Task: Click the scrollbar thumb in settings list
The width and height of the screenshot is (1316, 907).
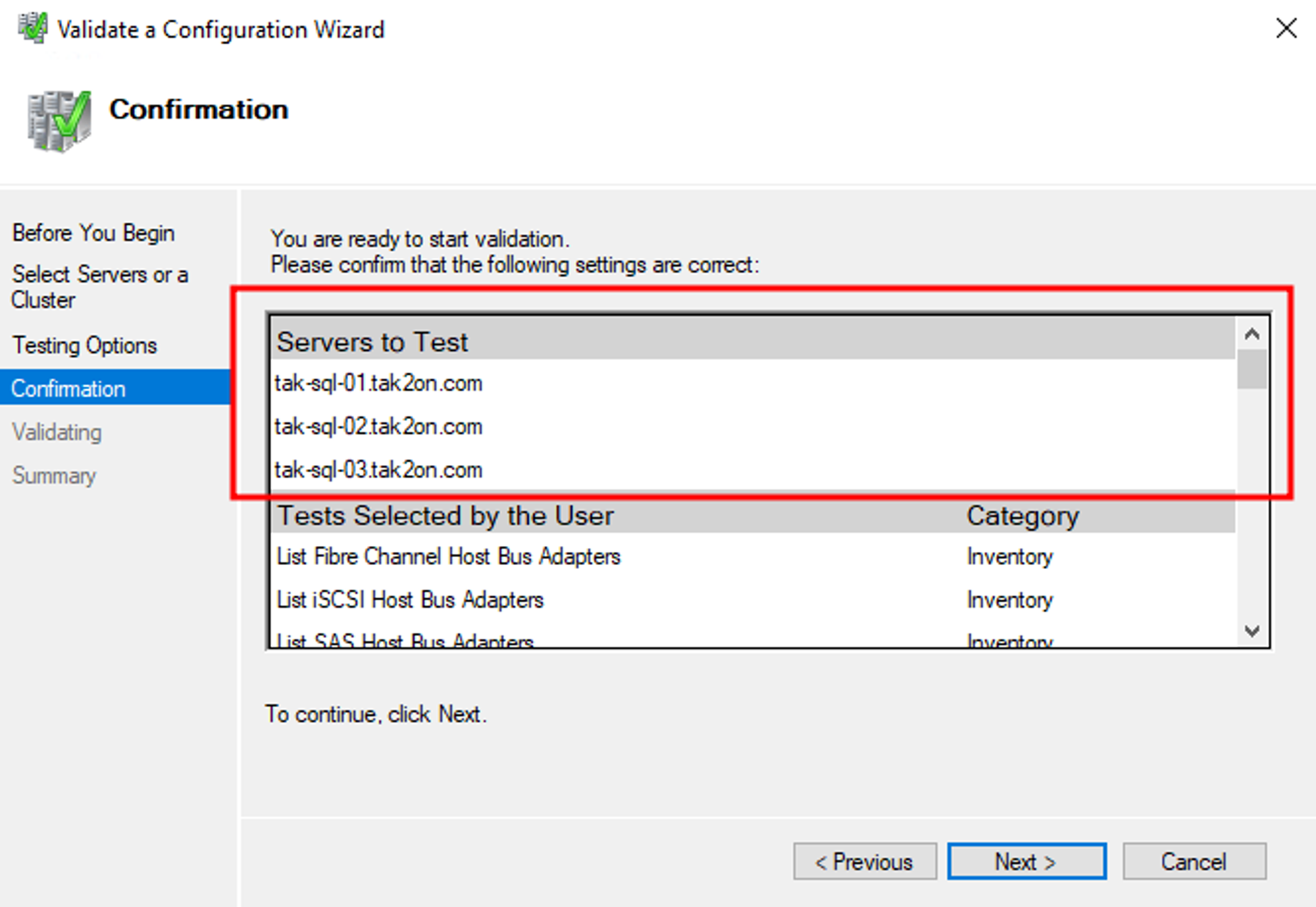Action: (1252, 370)
